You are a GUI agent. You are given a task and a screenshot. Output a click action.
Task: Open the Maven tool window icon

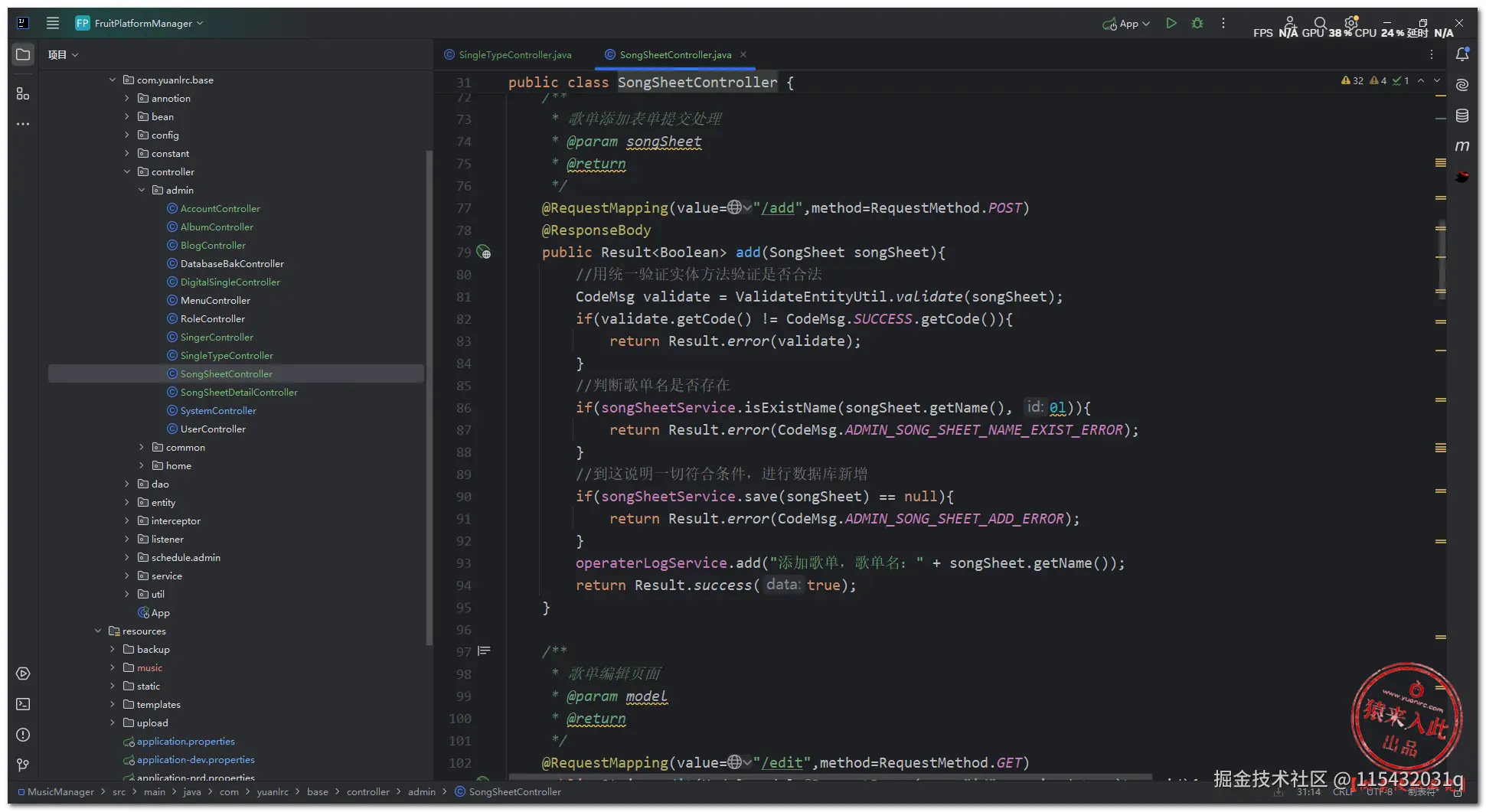tap(1462, 146)
